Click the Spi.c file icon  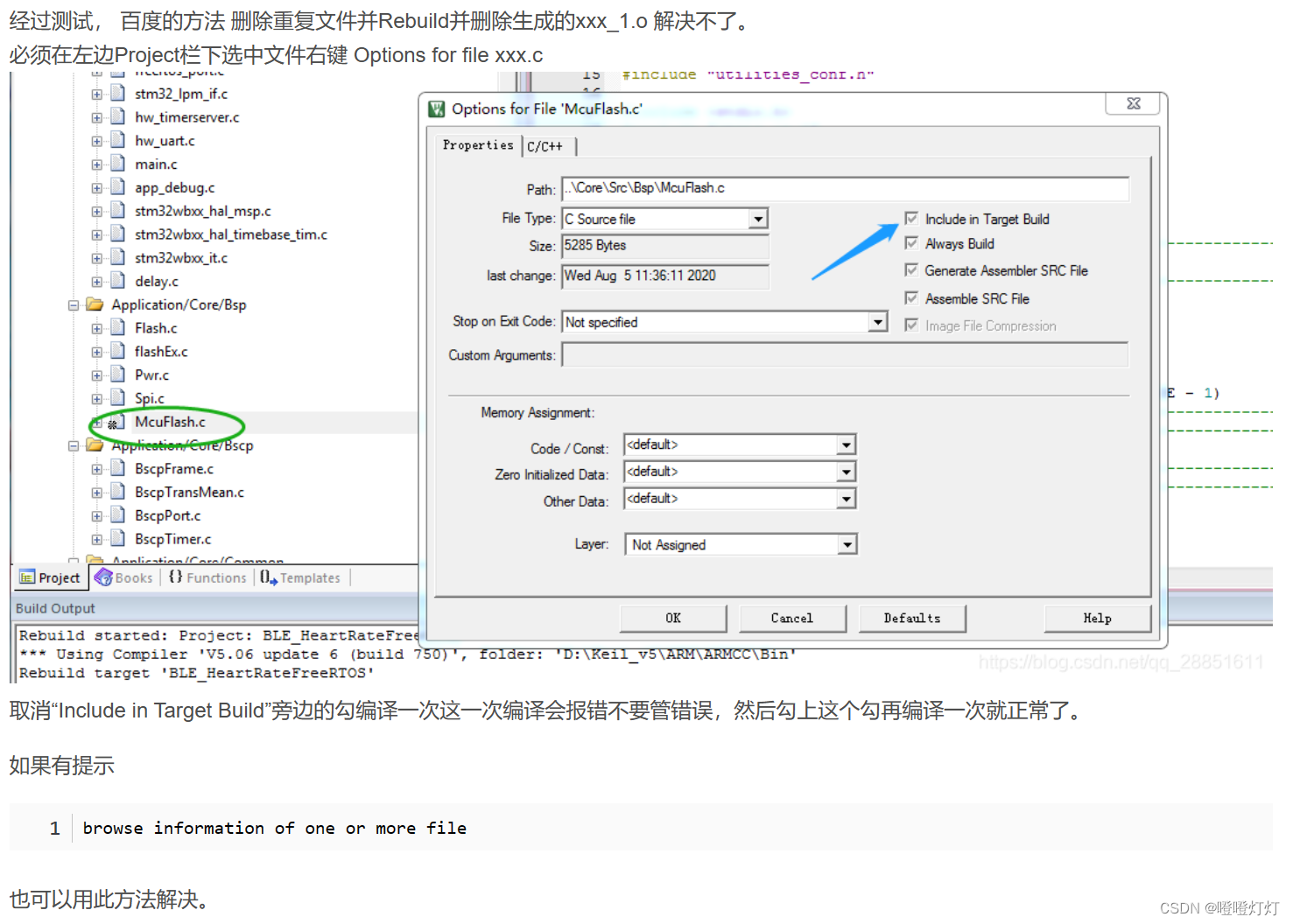pyautogui.click(x=118, y=398)
